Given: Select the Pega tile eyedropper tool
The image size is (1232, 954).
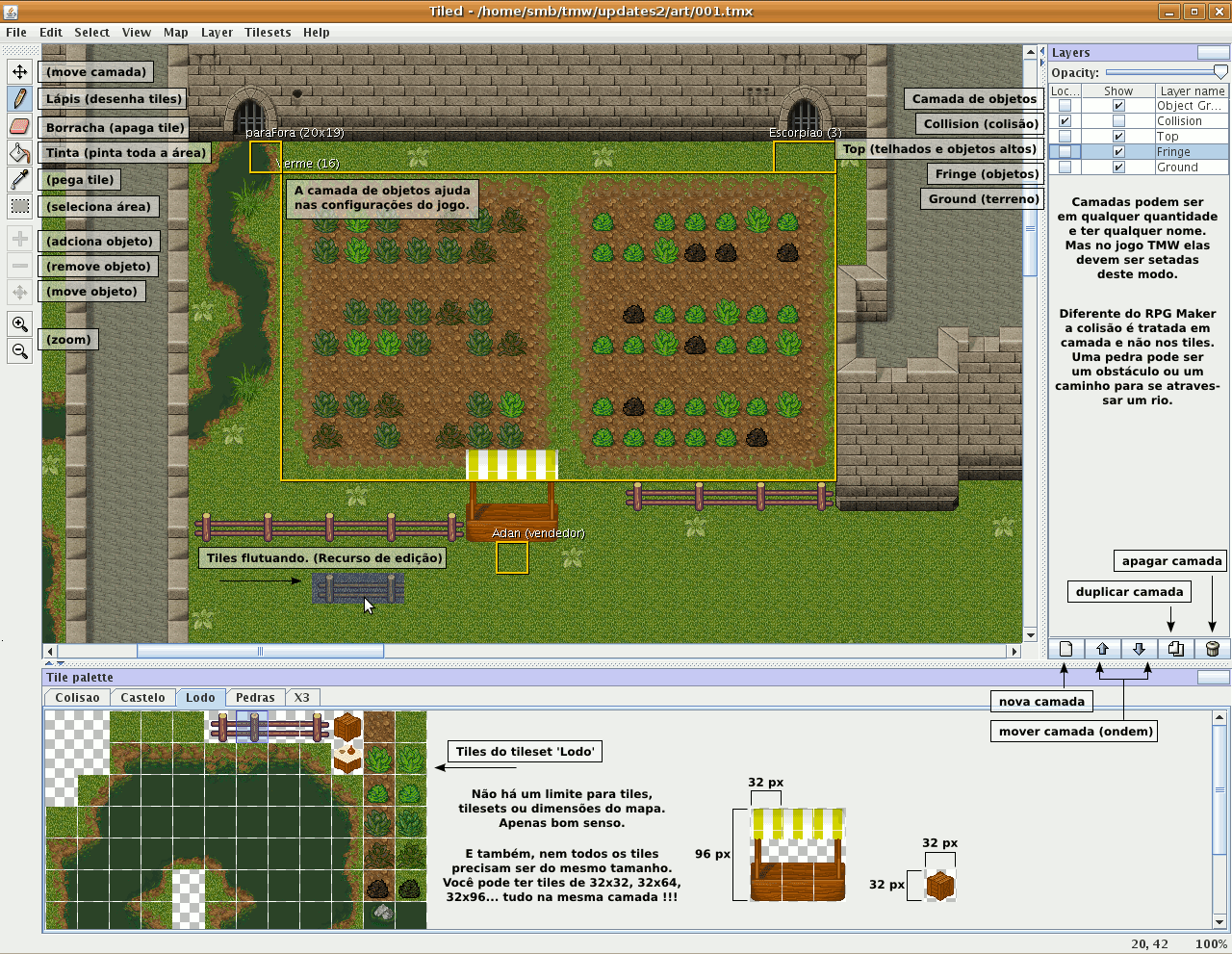Looking at the screenshot, I should pyautogui.click(x=20, y=179).
